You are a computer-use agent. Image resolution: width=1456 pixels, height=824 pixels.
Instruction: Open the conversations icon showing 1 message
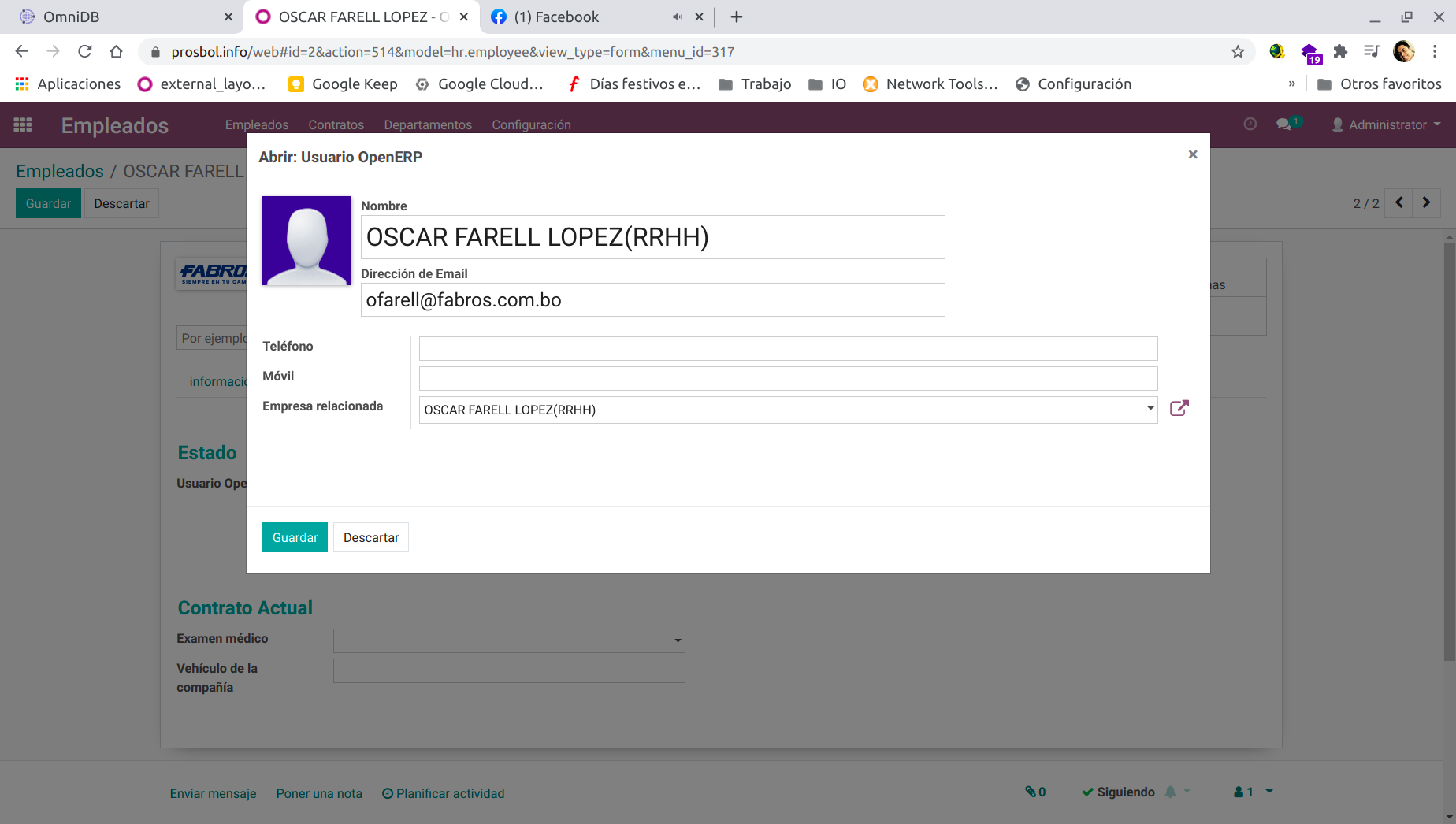(x=1287, y=124)
